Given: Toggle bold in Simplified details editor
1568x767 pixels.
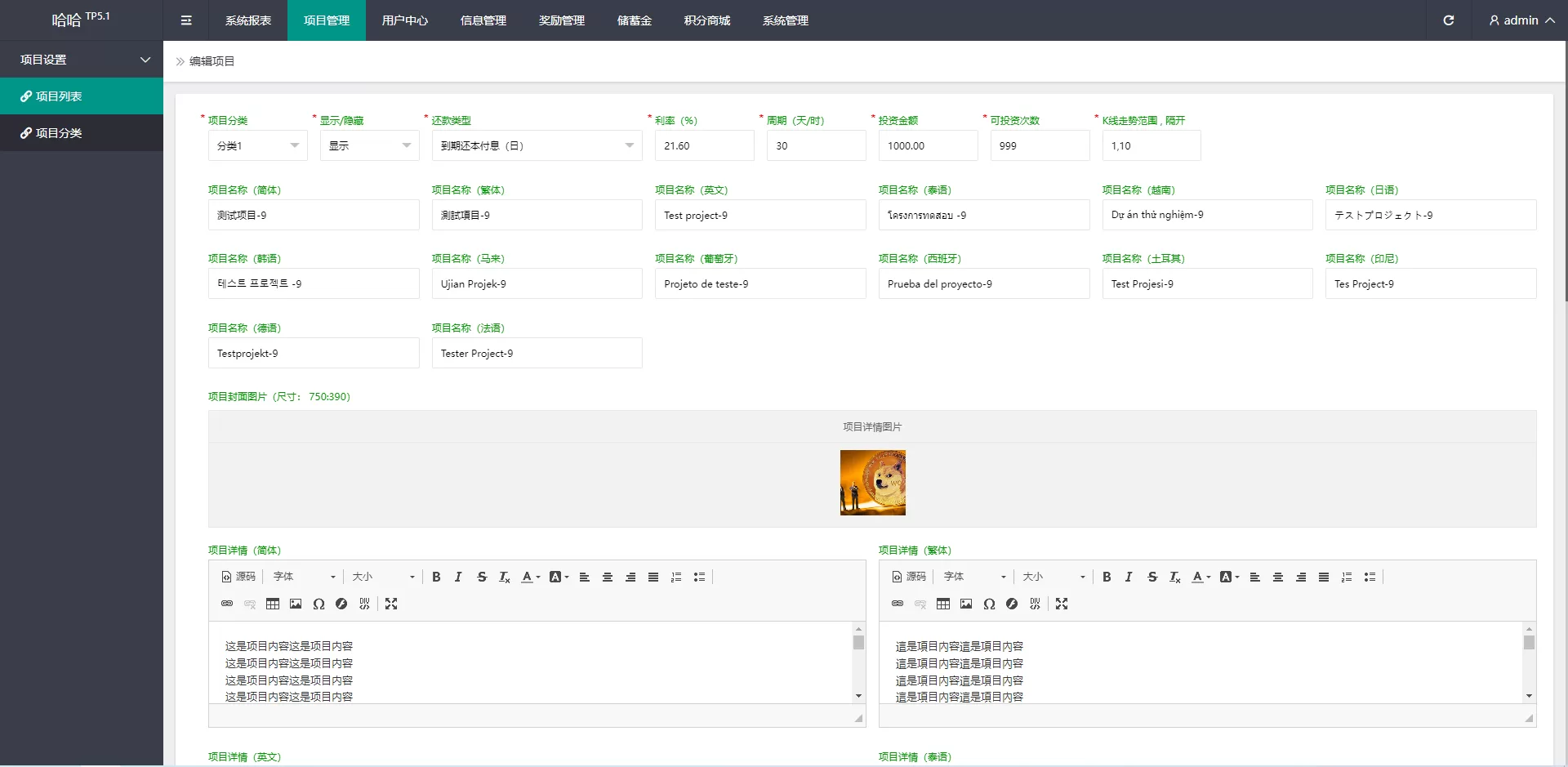Looking at the screenshot, I should click(436, 577).
